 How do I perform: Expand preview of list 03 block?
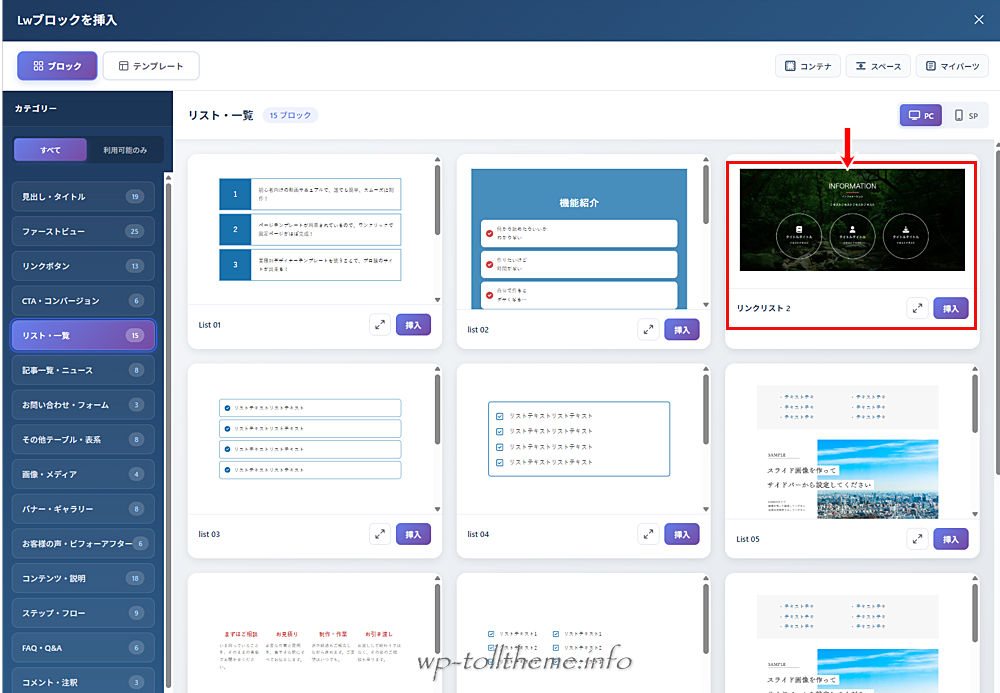pyautogui.click(x=379, y=534)
